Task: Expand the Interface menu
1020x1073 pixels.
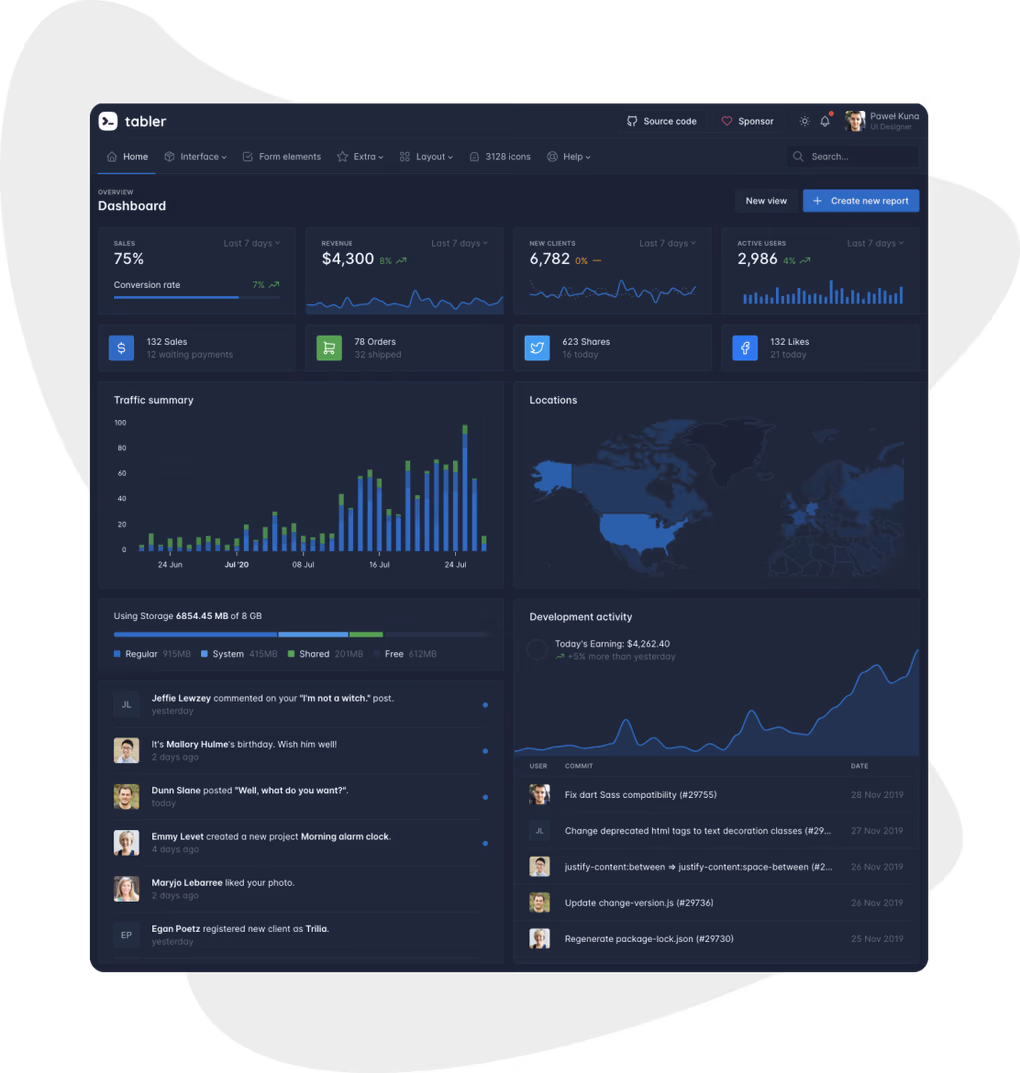Action: (x=196, y=156)
